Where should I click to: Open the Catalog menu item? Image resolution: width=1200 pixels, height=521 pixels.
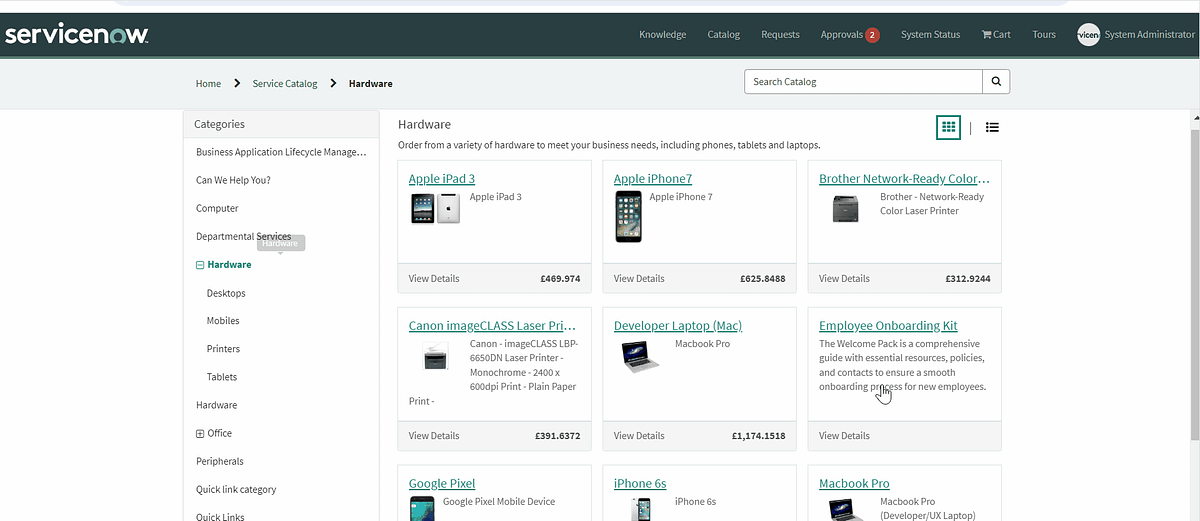(x=723, y=35)
